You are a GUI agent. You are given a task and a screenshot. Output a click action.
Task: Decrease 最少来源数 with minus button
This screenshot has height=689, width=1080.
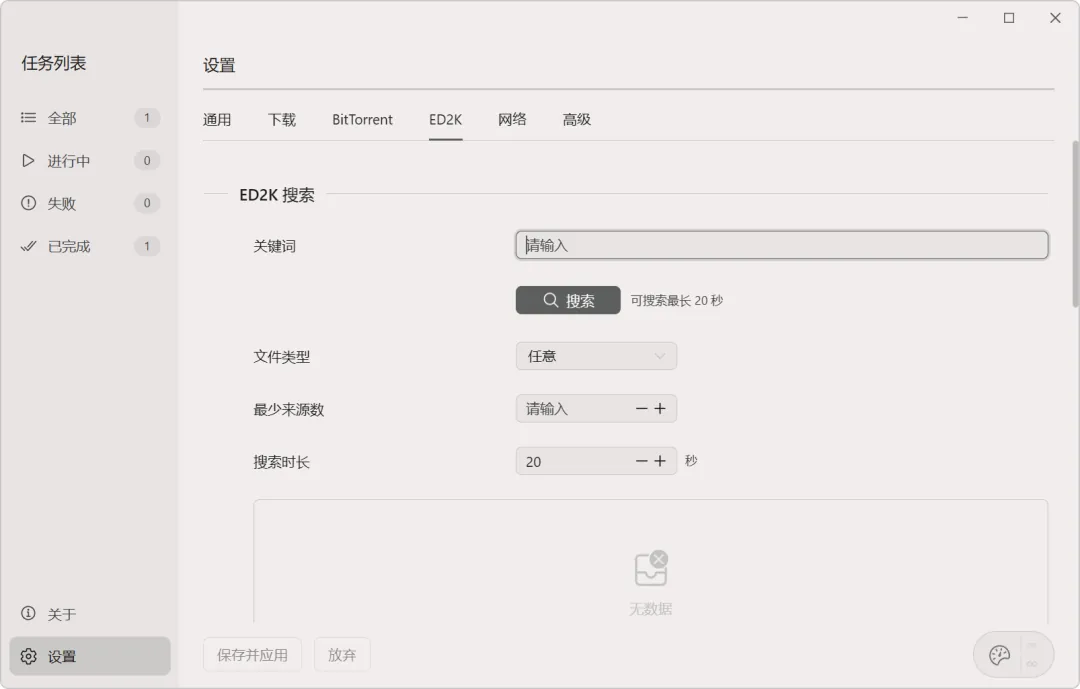(641, 409)
